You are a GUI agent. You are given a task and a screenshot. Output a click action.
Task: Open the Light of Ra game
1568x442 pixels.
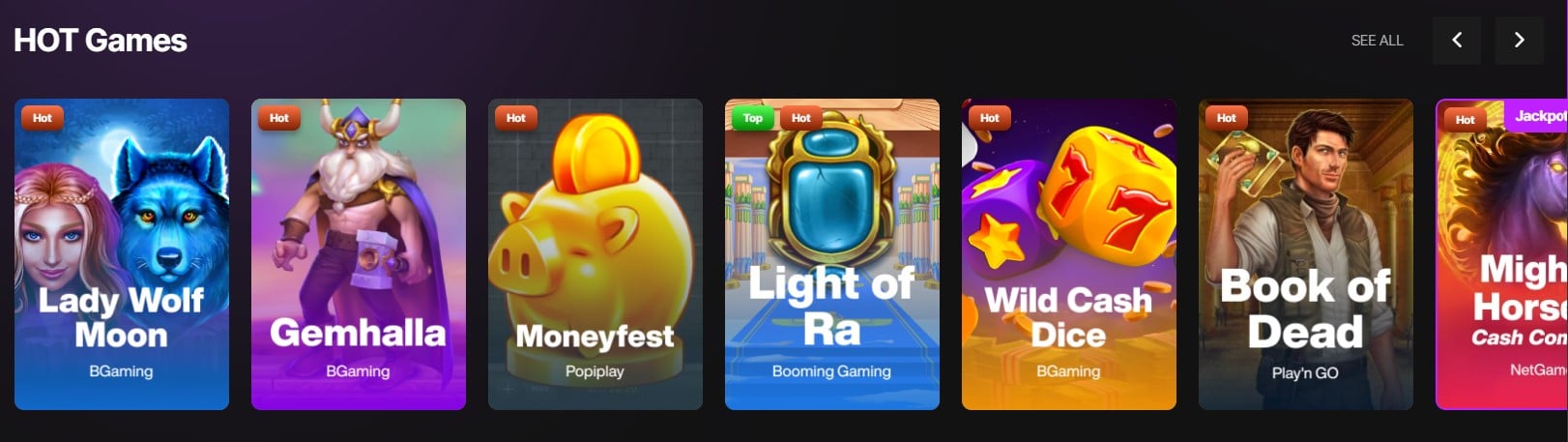pyautogui.click(x=832, y=254)
